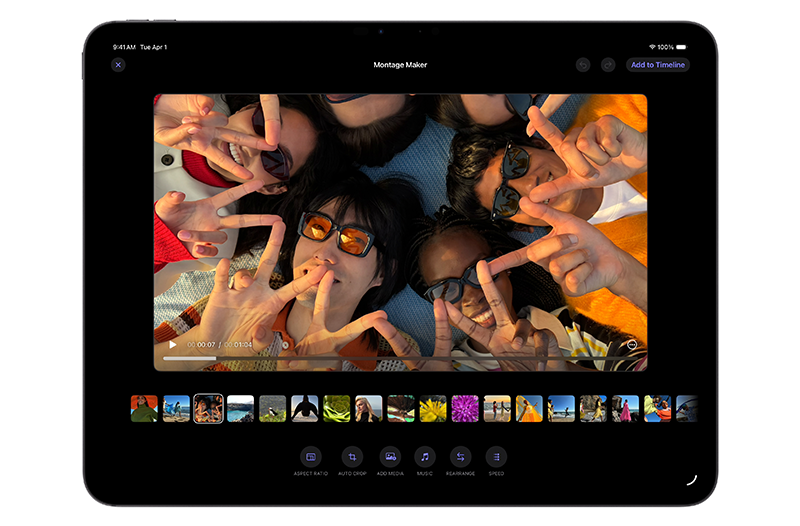This screenshot has width=800, height=526.
Task: Play the montage preview
Action: (173, 344)
